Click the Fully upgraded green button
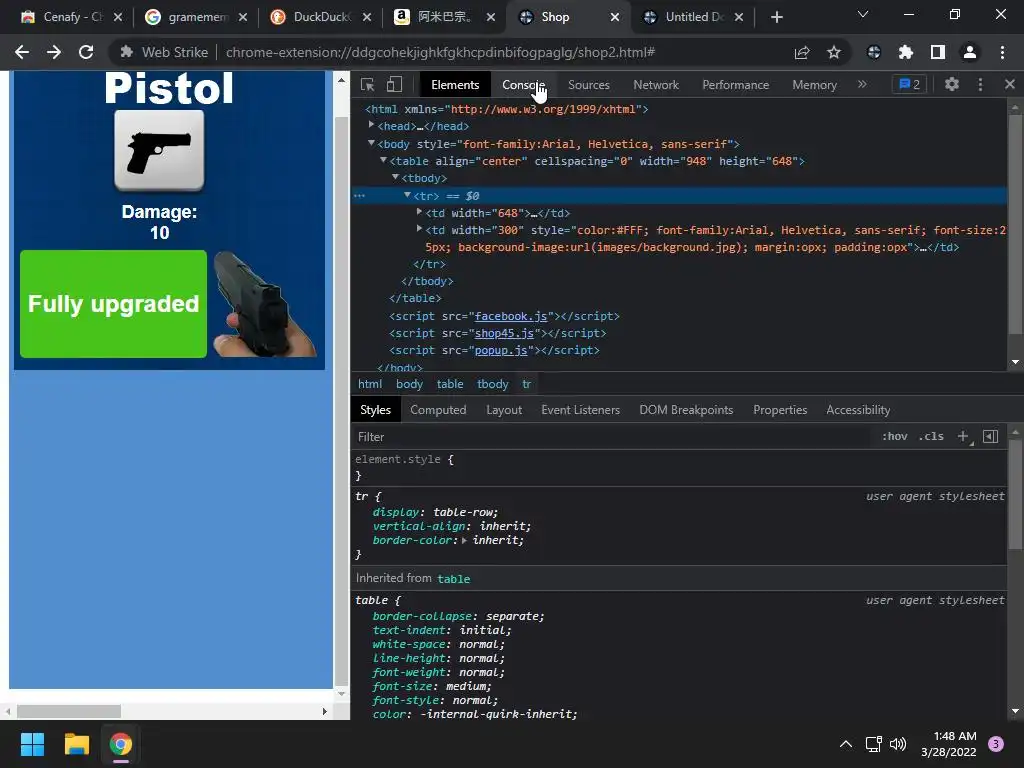1024x768 pixels. 114,304
